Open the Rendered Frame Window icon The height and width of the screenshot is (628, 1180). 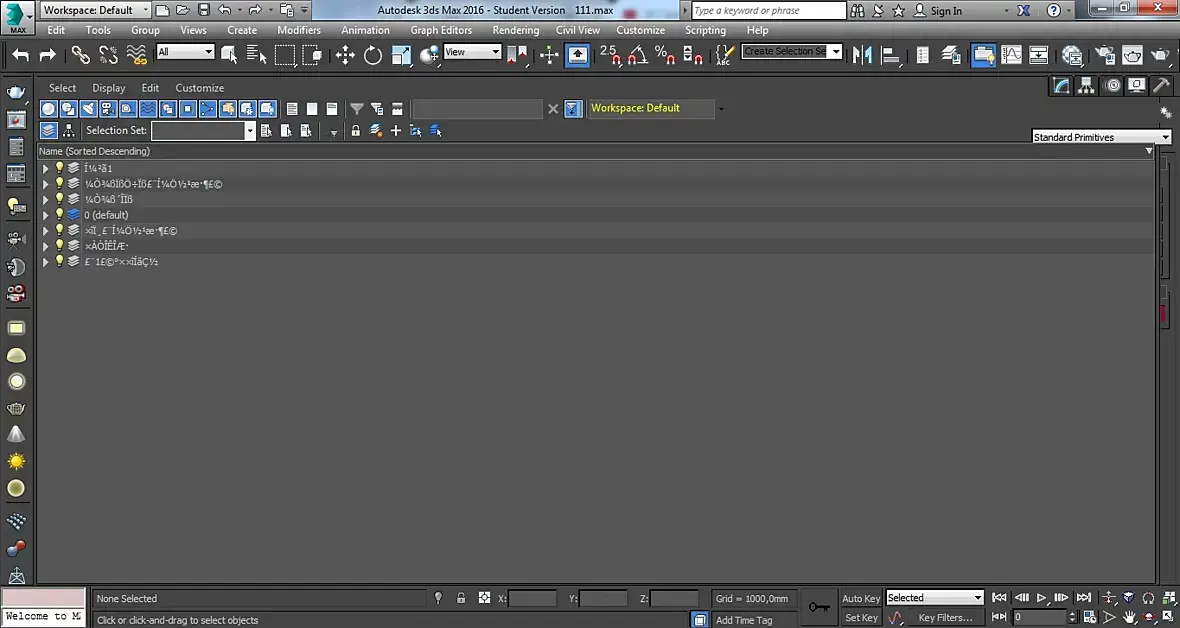[x=1133, y=55]
